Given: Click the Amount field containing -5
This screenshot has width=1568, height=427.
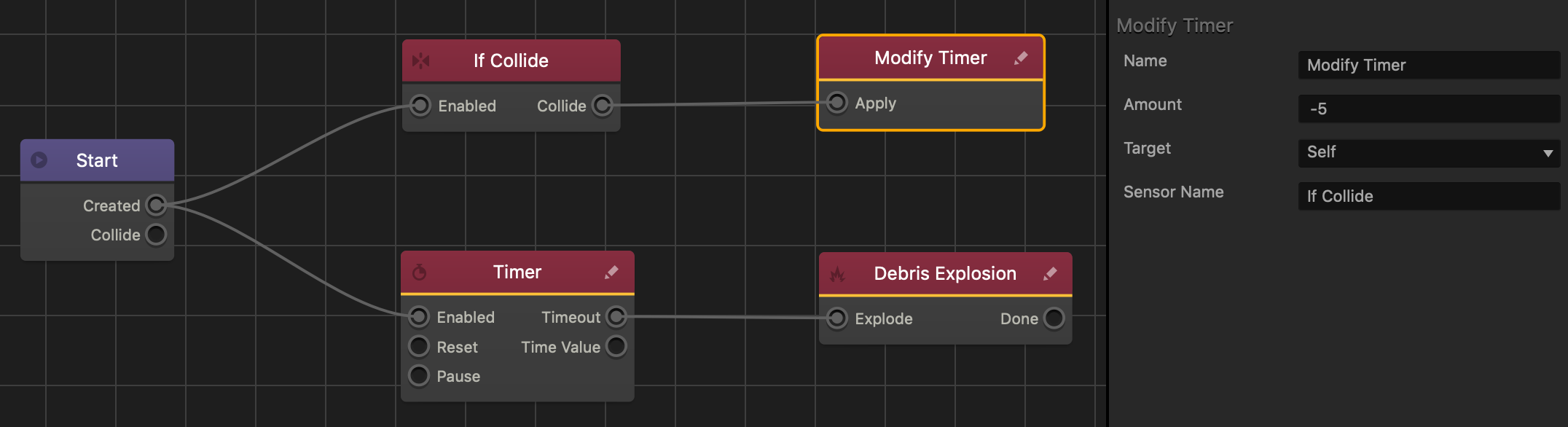Looking at the screenshot, I should pos(1429,109).
